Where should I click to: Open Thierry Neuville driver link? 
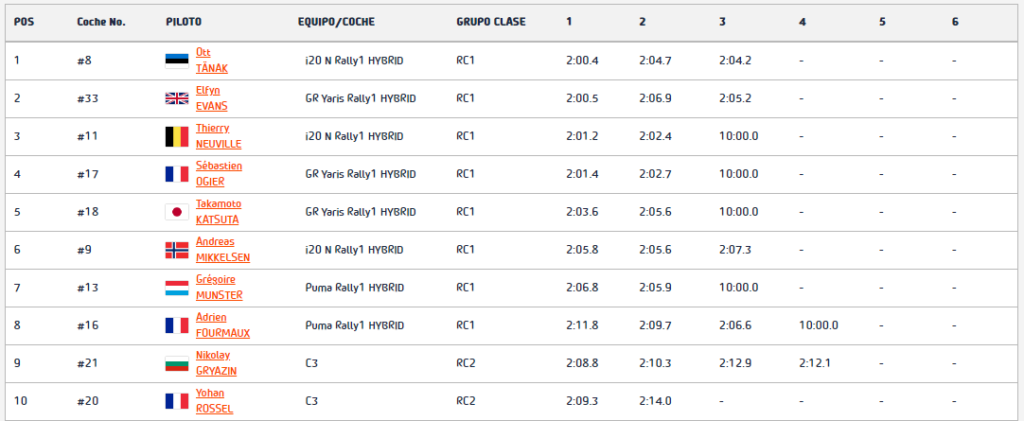[x=218, y=136]
